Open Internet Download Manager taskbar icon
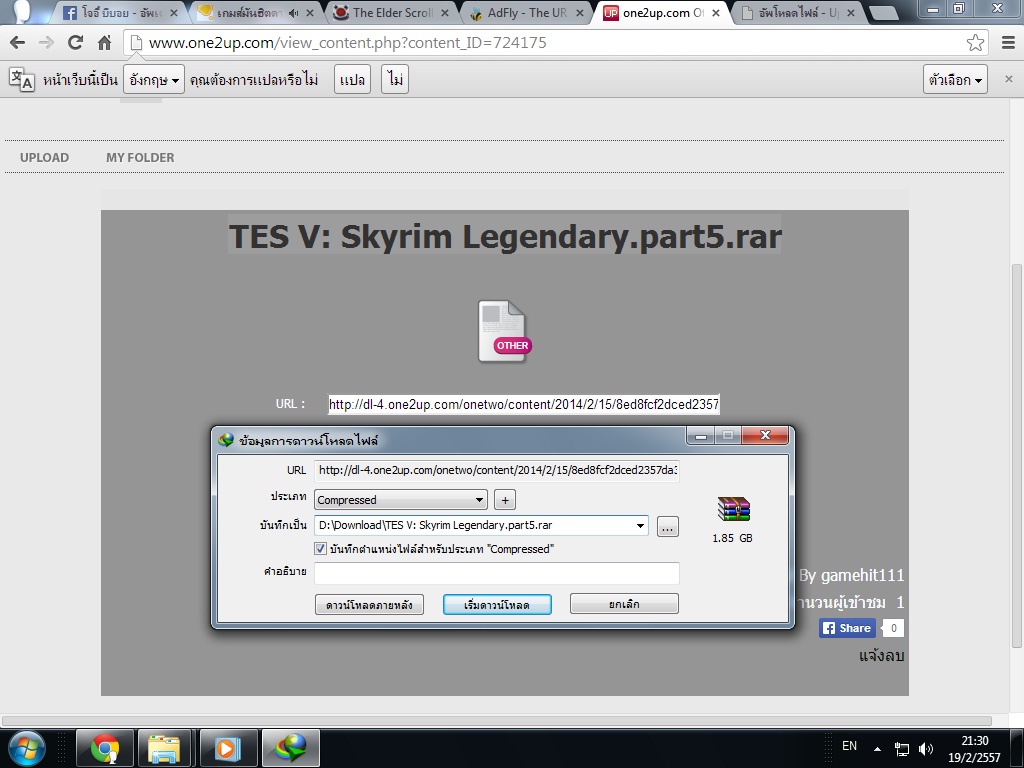Screen dimensions: 1024x768 coord(291,748)
